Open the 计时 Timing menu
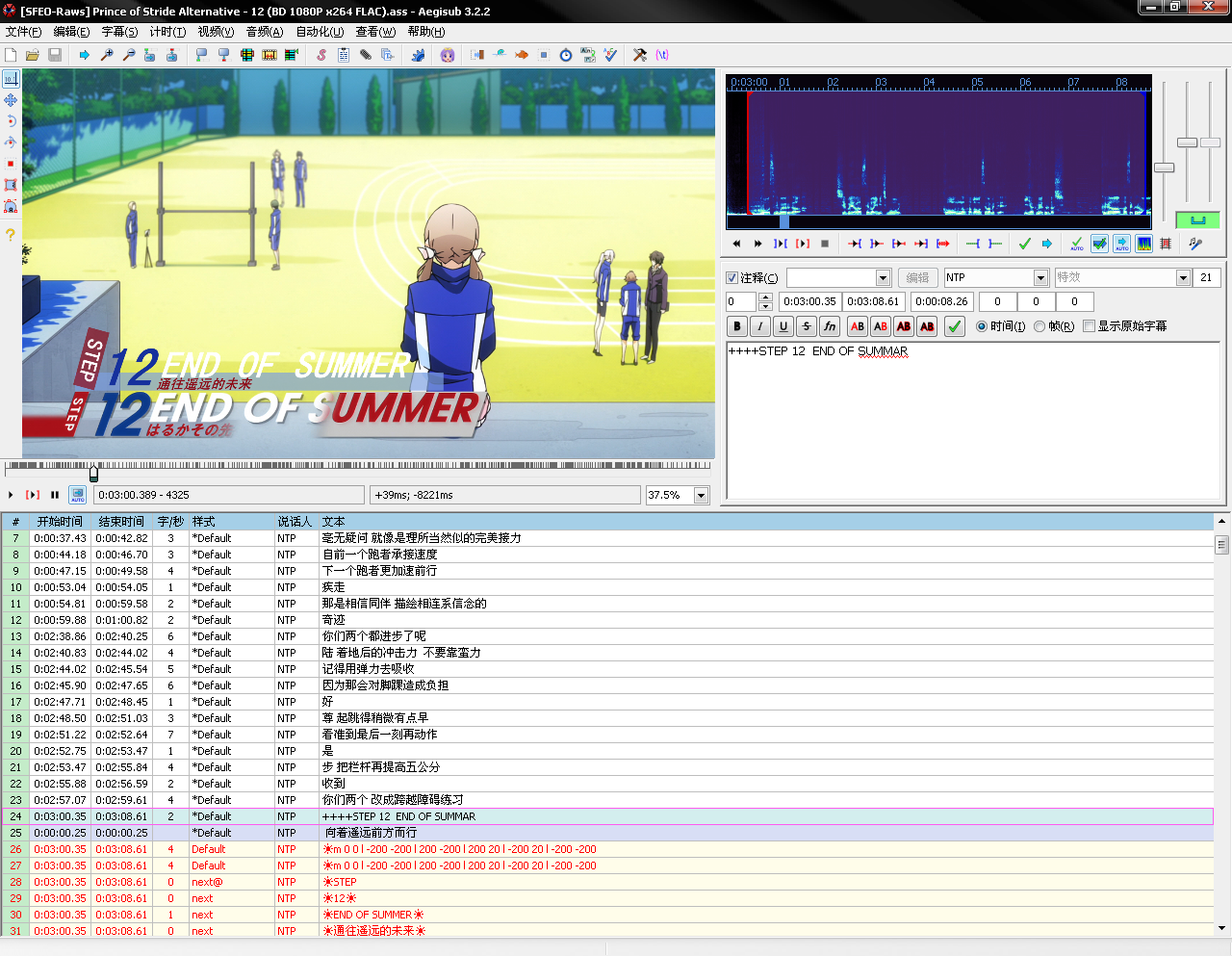Viewport: 1232px width, 956px height. [x=167, y=32]
